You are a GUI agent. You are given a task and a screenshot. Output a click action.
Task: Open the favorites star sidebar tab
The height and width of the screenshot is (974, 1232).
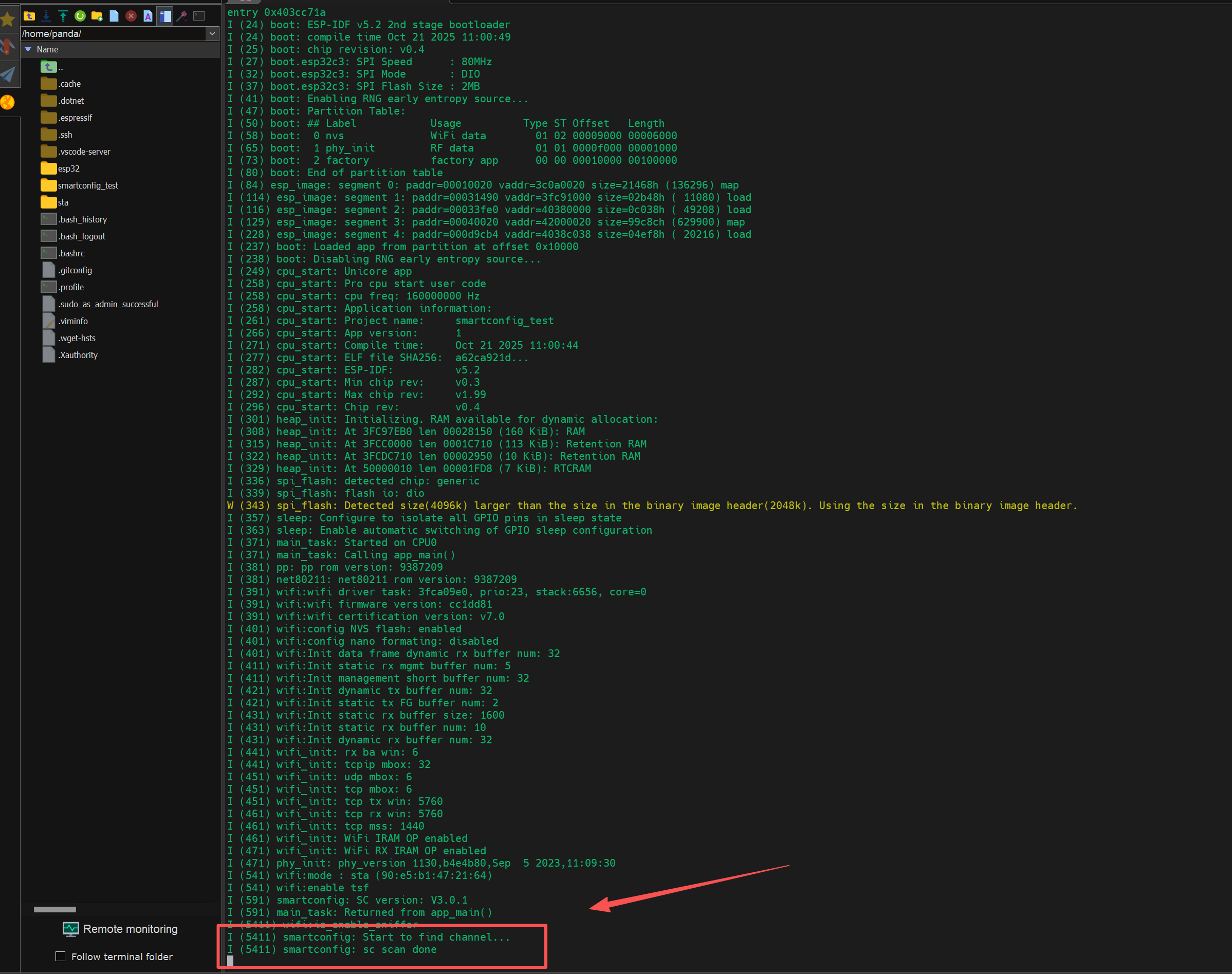point(8,20)
